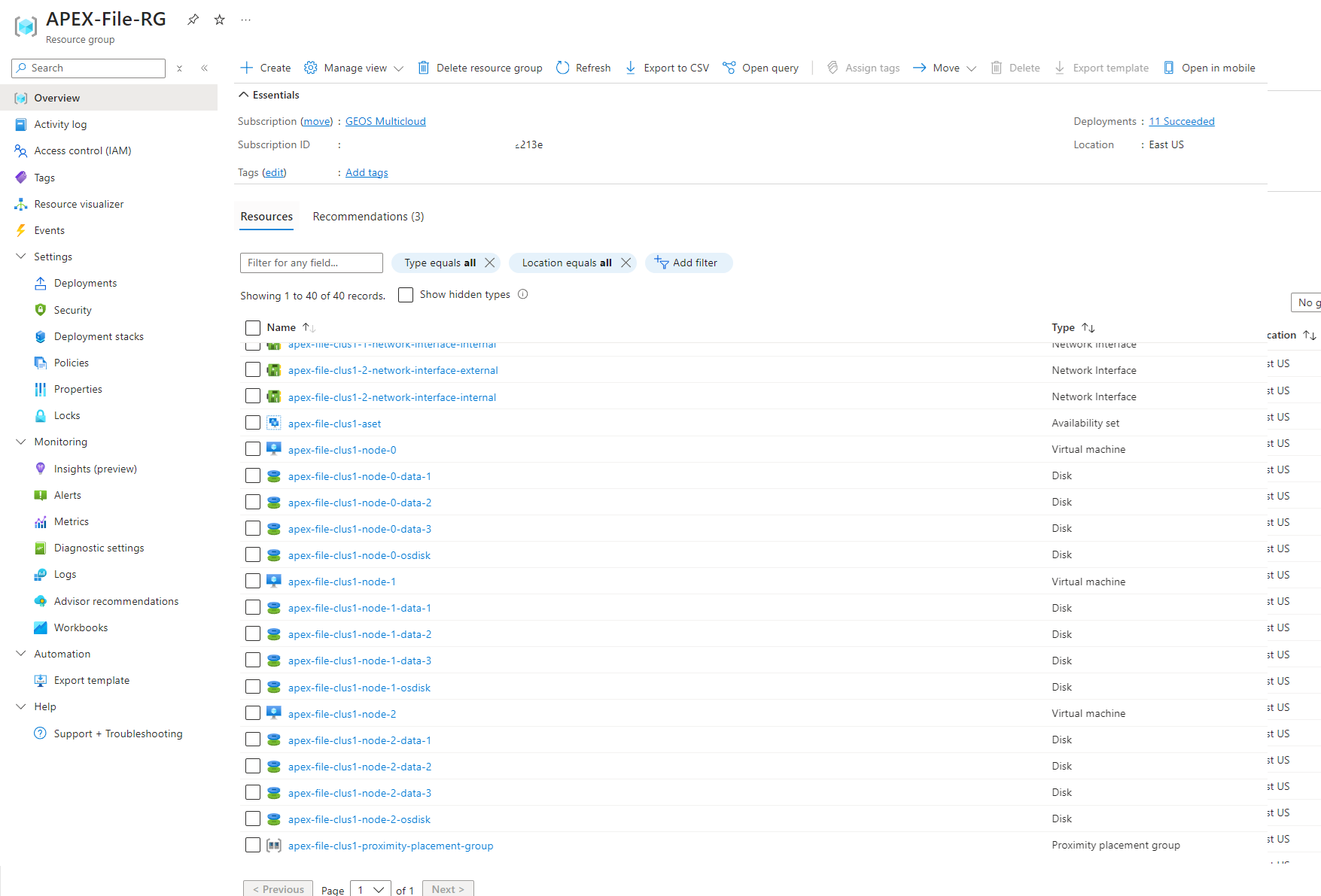Click the info icon beside Show hidden types
The image size is (1321, 896).
[x=523, y=294]
